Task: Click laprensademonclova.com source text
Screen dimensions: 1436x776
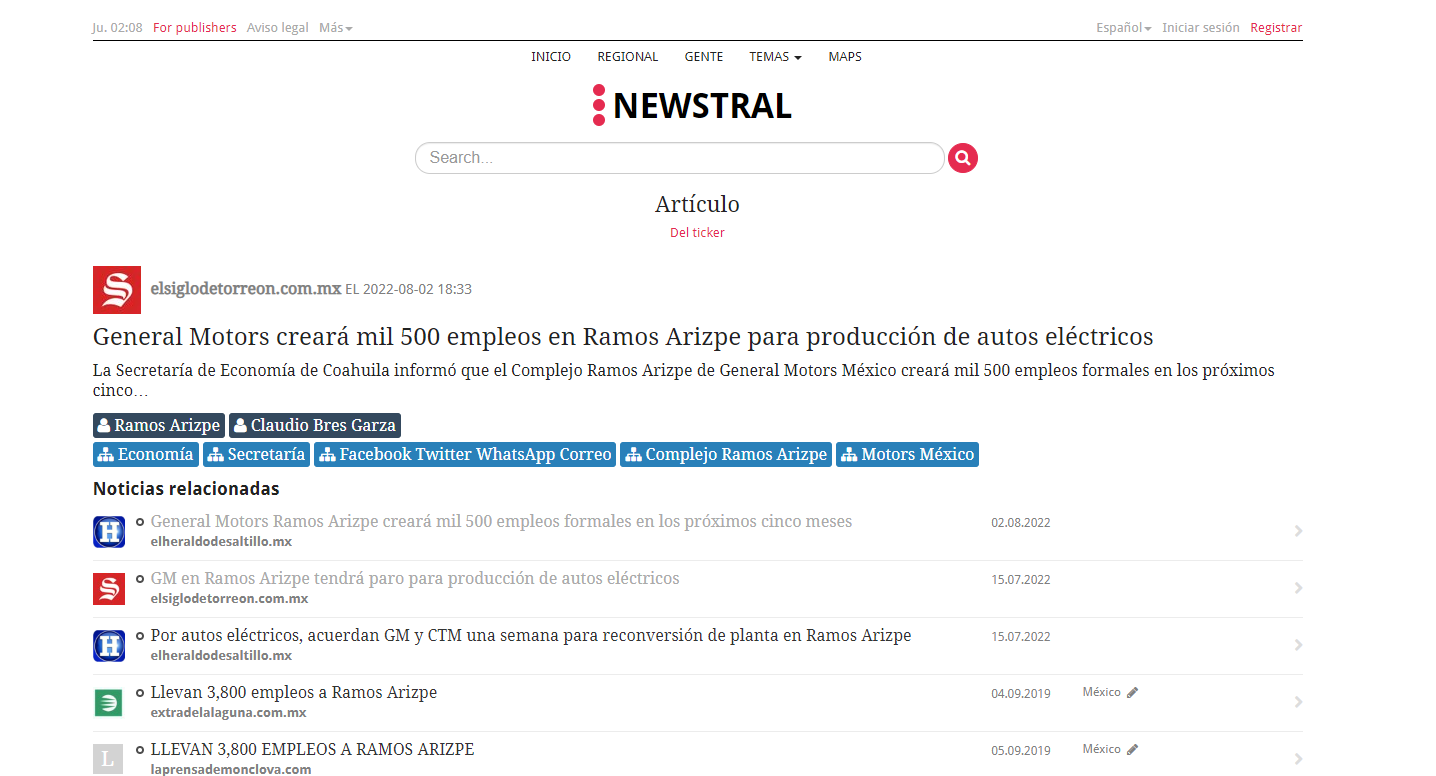Action: point(231,770)
